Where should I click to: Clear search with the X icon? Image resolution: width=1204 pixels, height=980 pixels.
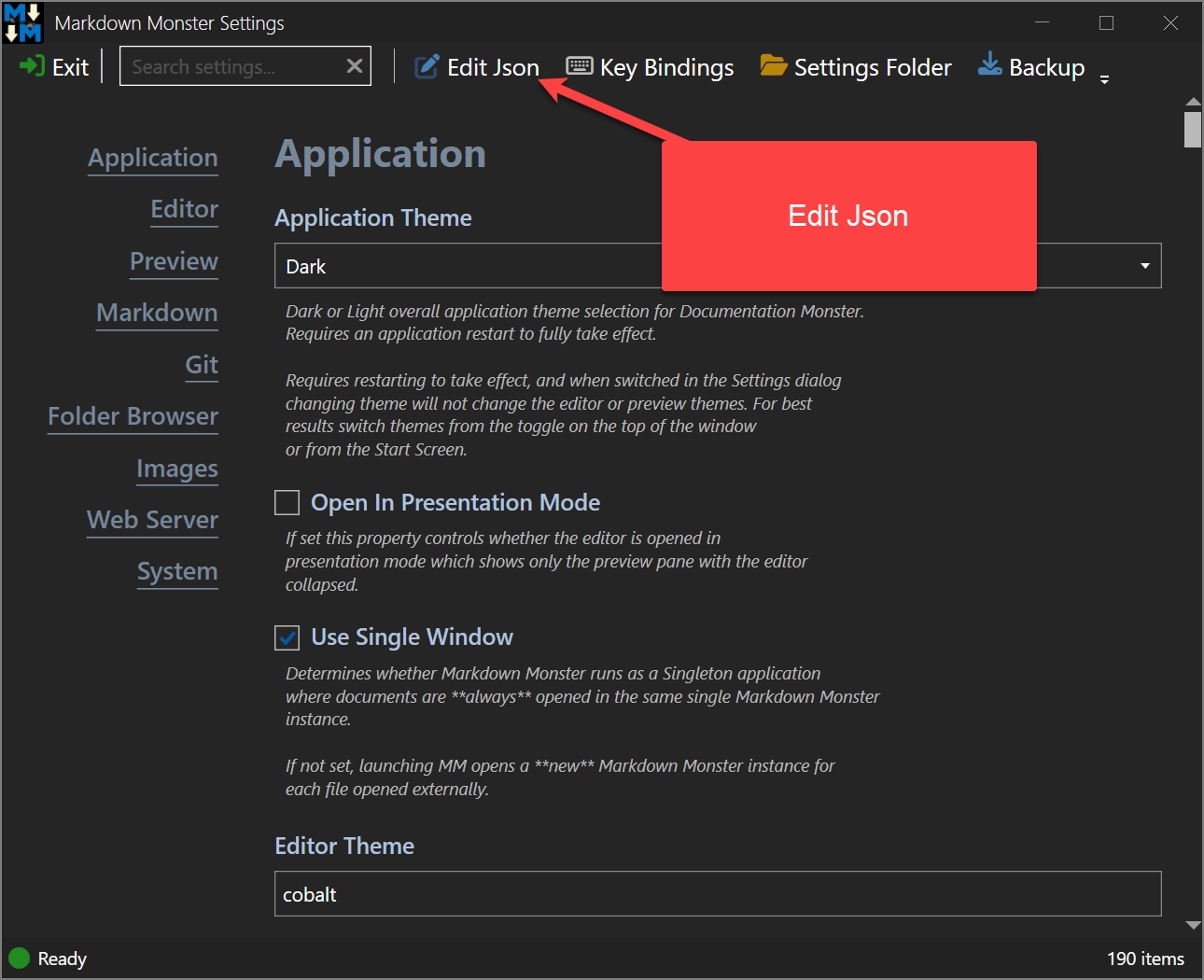(355, 65)
